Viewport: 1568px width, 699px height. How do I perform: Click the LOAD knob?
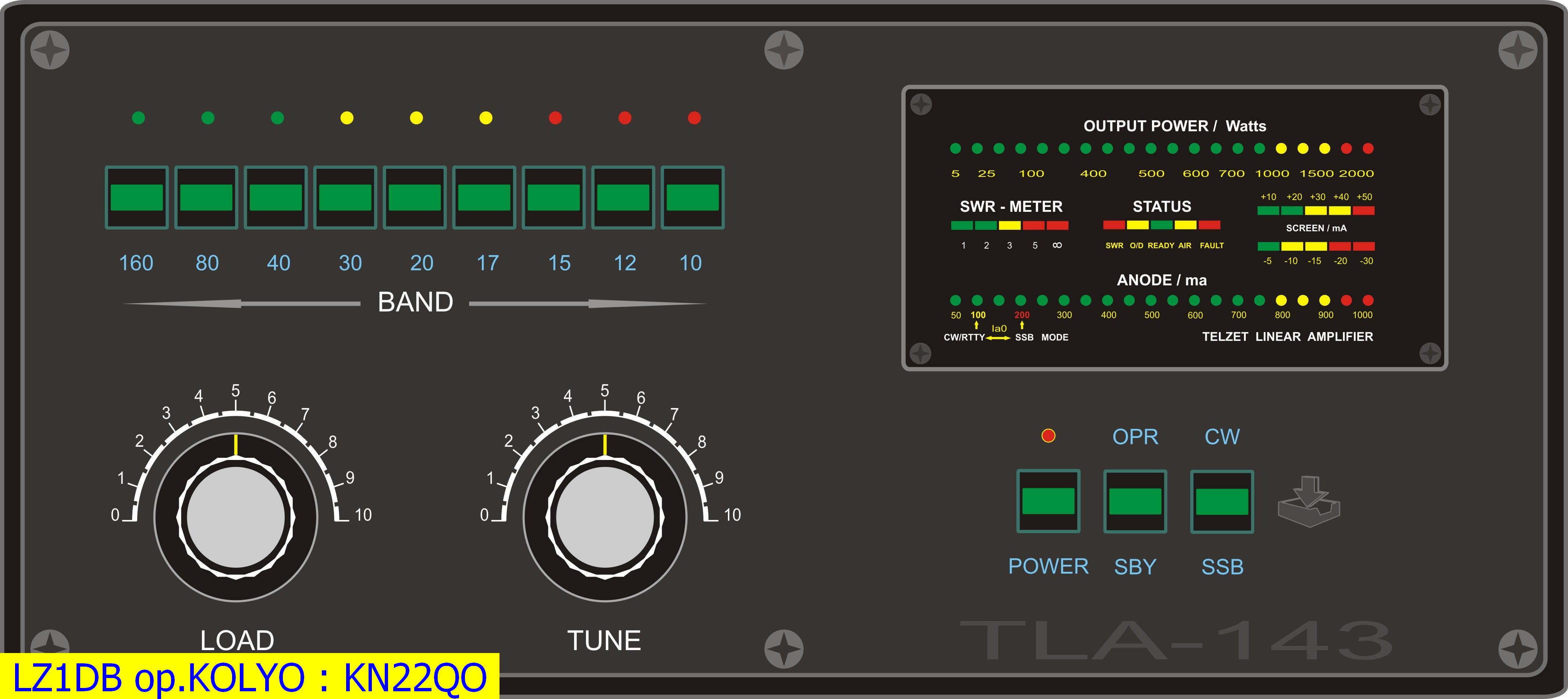[x=235, y=517]
